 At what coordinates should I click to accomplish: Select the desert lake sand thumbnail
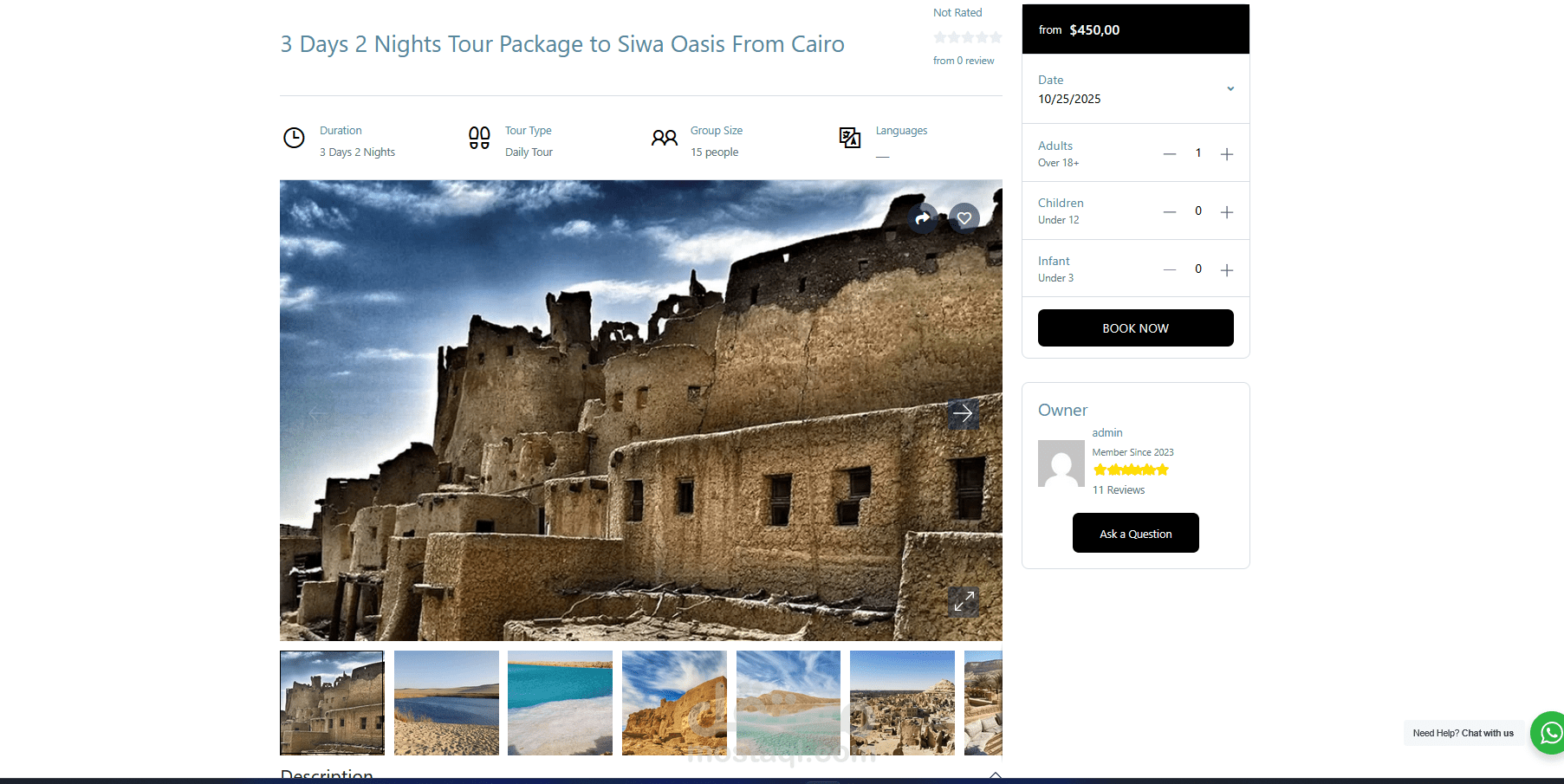tap(446, 703)
